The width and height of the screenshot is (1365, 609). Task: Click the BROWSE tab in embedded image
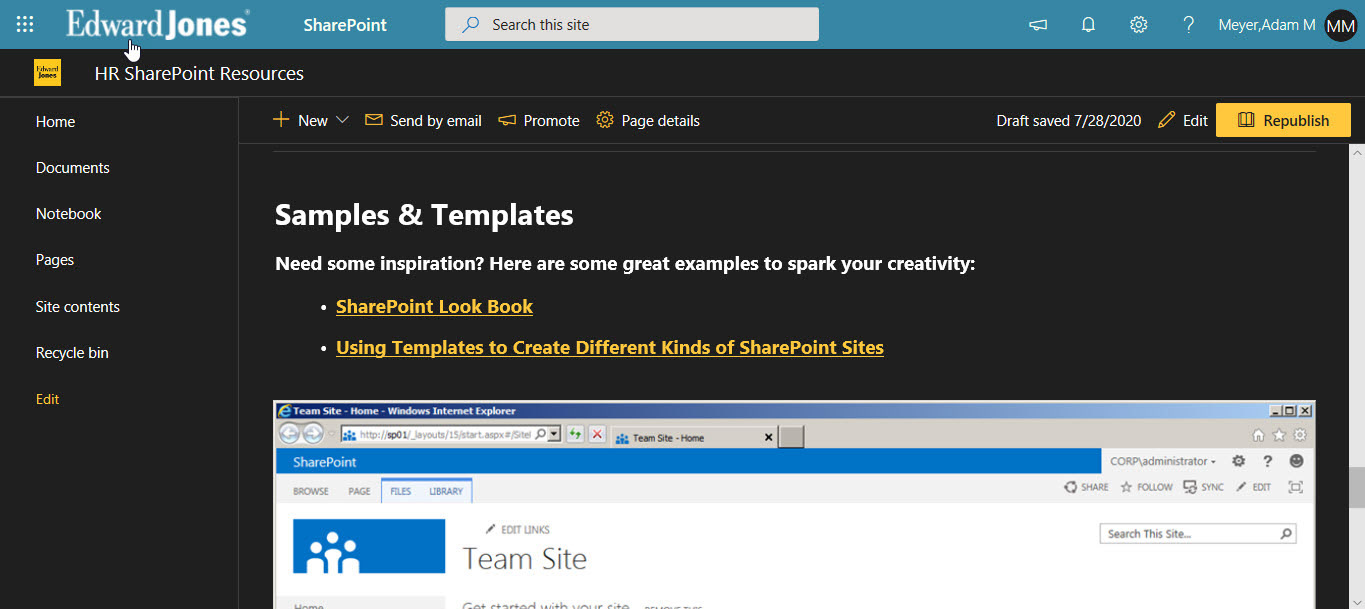pyautogui.click(x=311, y=491)
